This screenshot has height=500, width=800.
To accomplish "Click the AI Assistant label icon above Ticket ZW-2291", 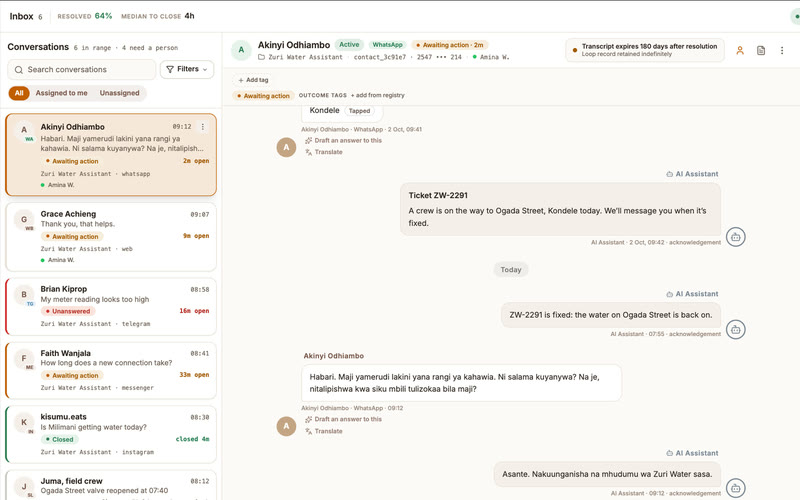I will click(669, 174).
